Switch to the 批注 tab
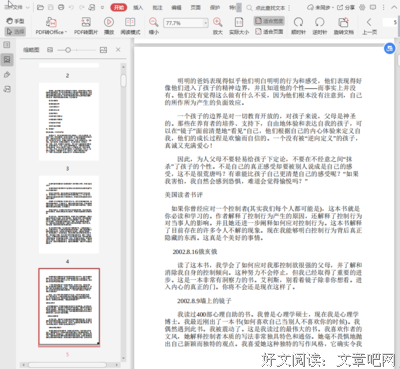The width and height of the screenshot is (400, 369). [157, 7]
